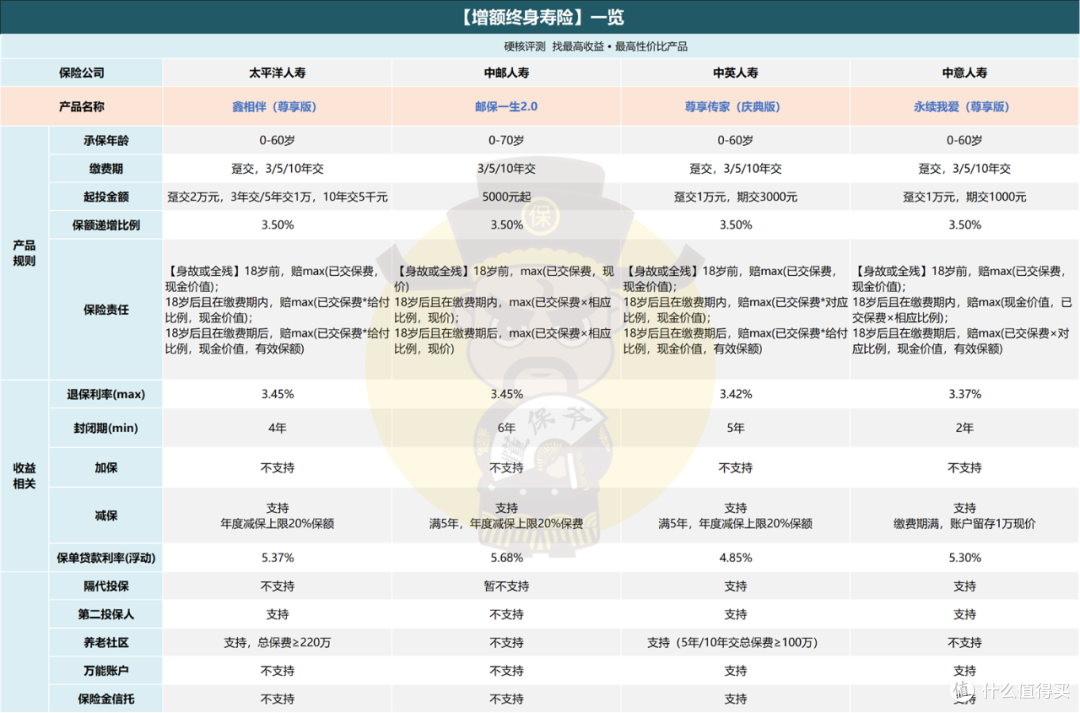This screenshot has height=713, width=1080.
Task: Click the 保险责任 row label
Action: 106,310
